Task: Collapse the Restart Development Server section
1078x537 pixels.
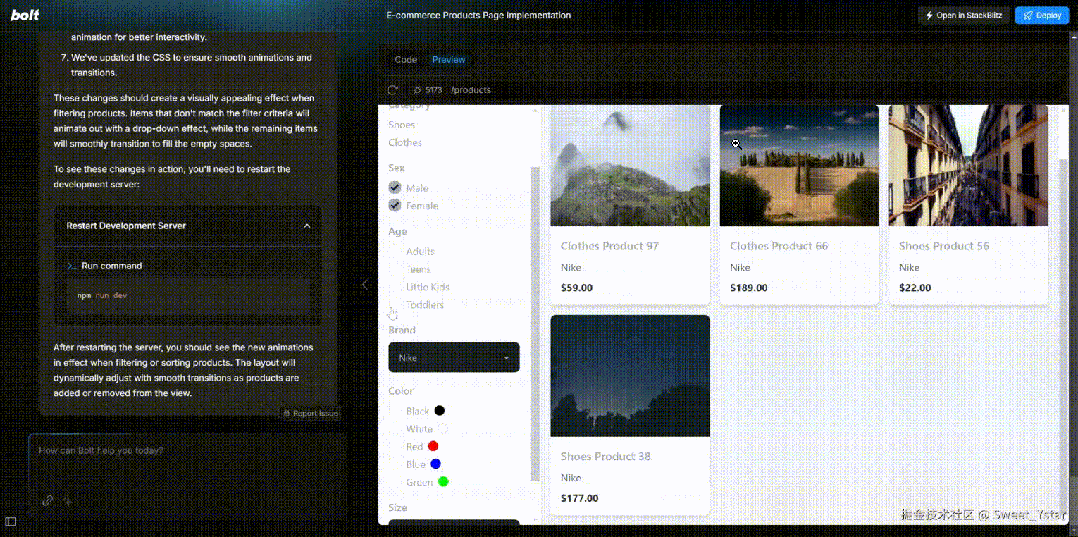Action: (307, 226)
